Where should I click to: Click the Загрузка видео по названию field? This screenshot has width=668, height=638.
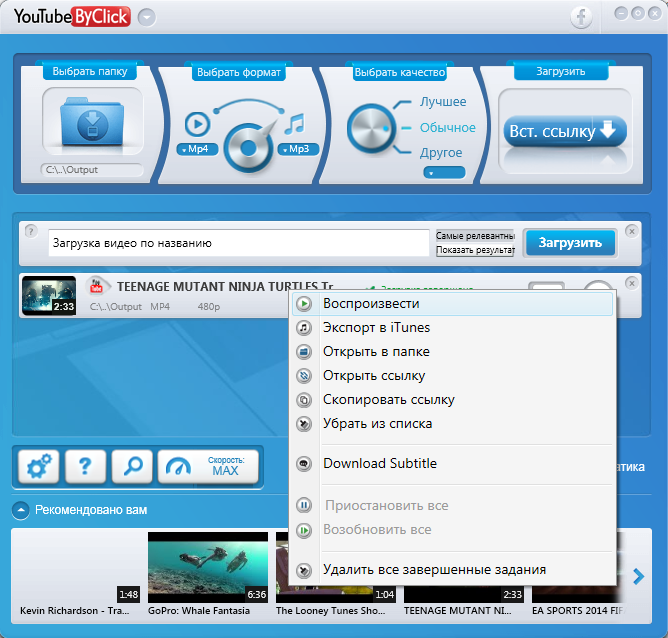(239, 243)
